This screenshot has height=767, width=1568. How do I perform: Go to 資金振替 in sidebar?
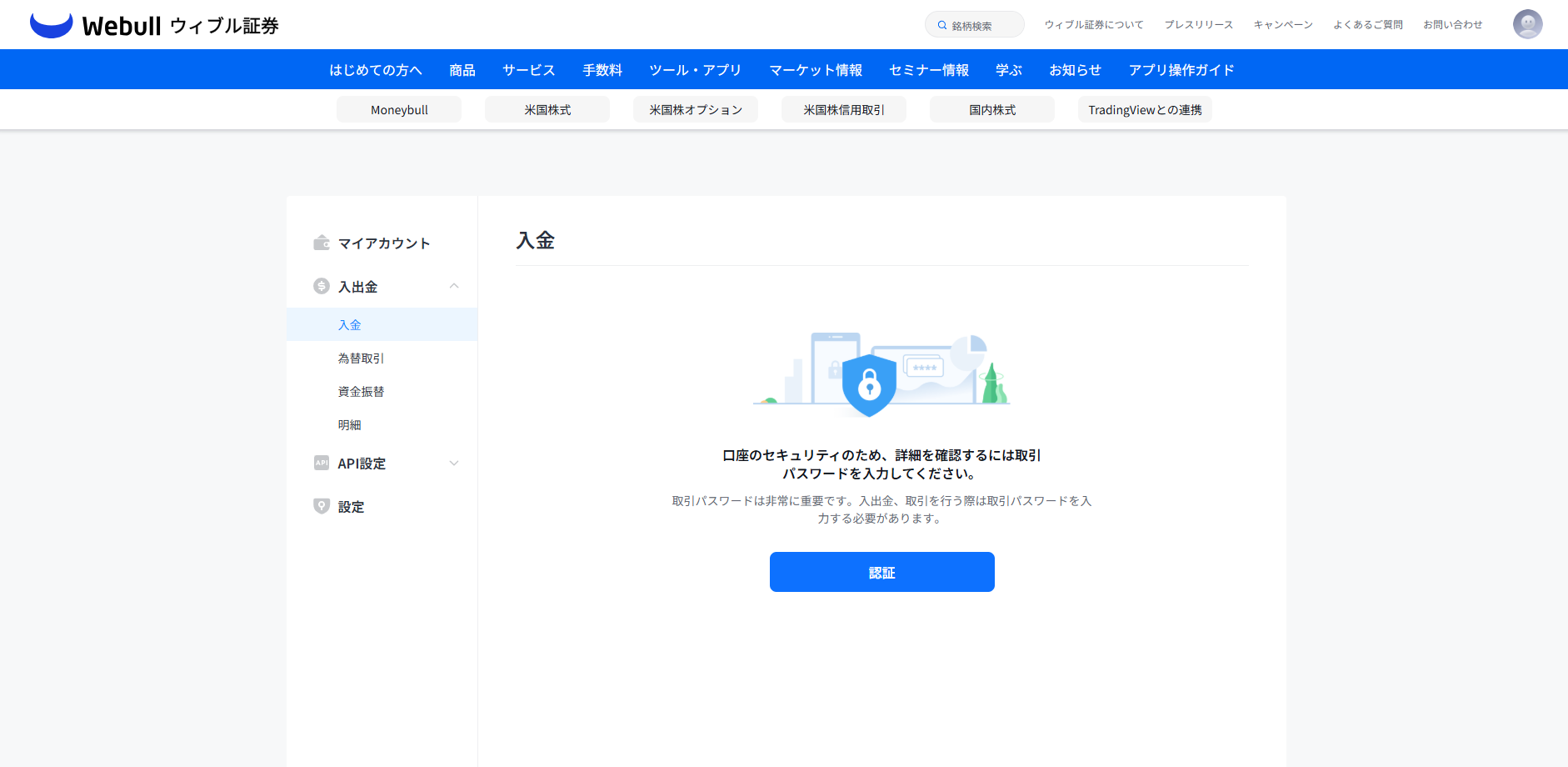point(361,392)
